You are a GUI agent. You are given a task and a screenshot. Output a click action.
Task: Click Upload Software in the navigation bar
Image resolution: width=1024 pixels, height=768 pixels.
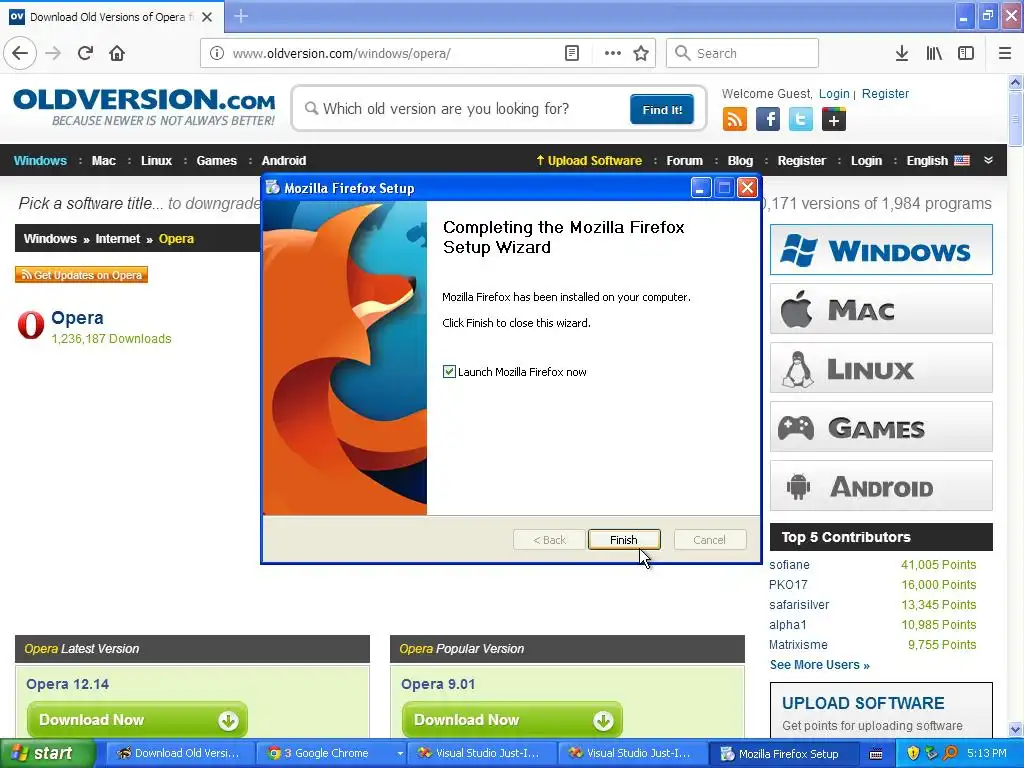tap(589, 161)
